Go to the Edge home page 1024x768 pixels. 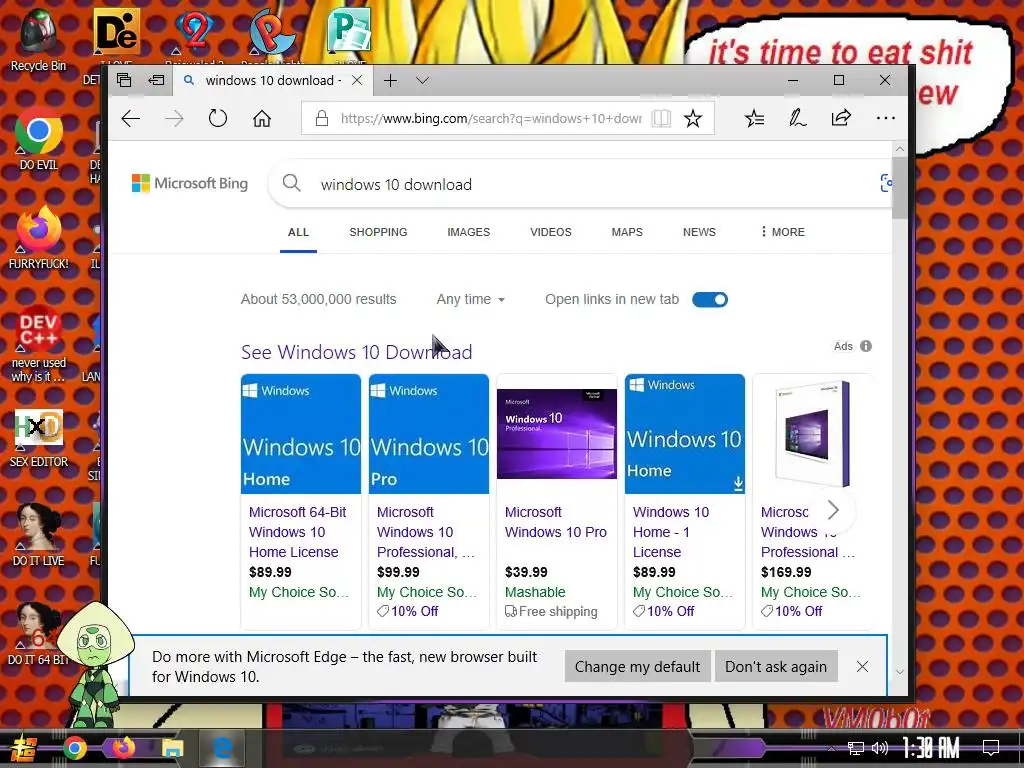coord(262,118)
